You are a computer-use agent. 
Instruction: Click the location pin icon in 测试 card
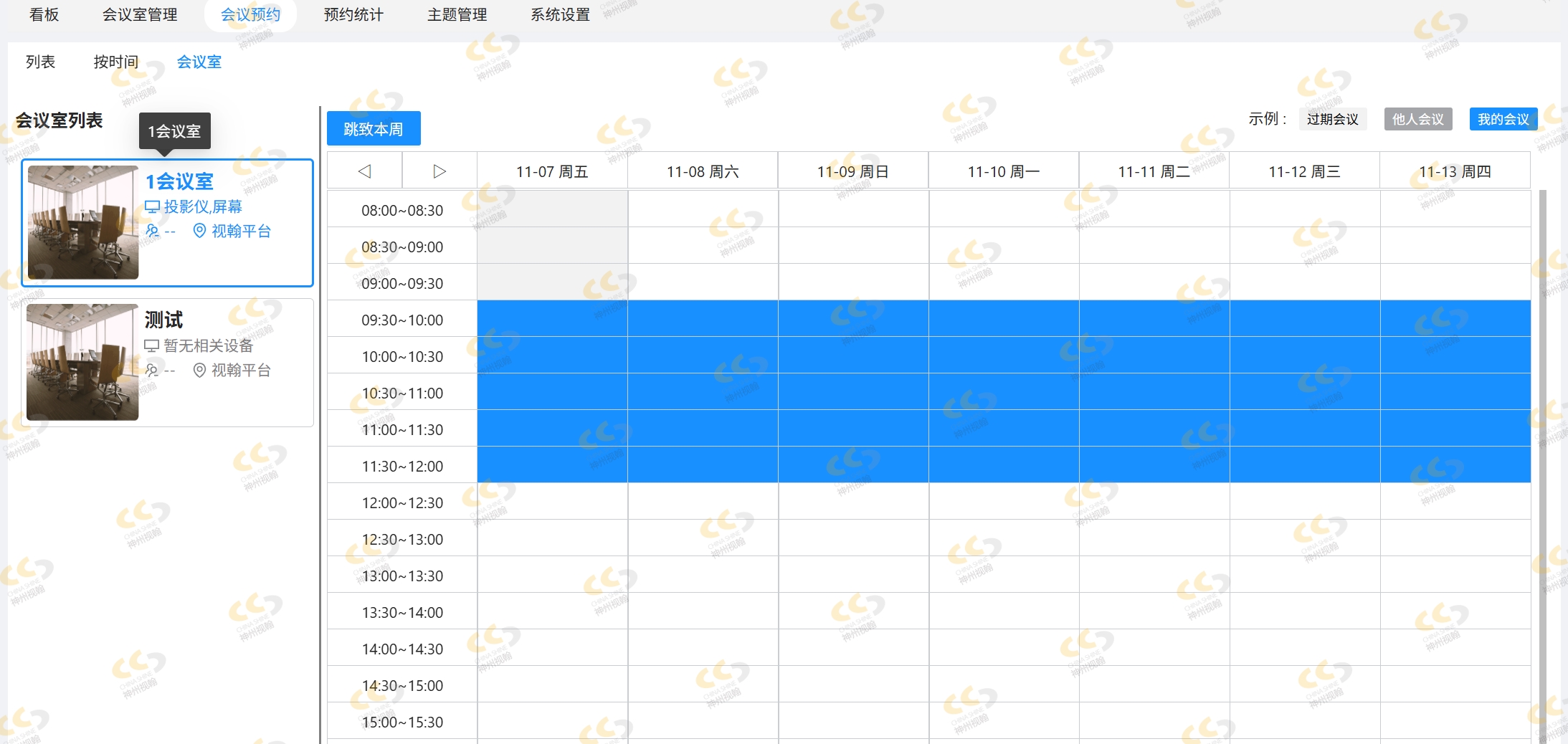tap(199, 370)
